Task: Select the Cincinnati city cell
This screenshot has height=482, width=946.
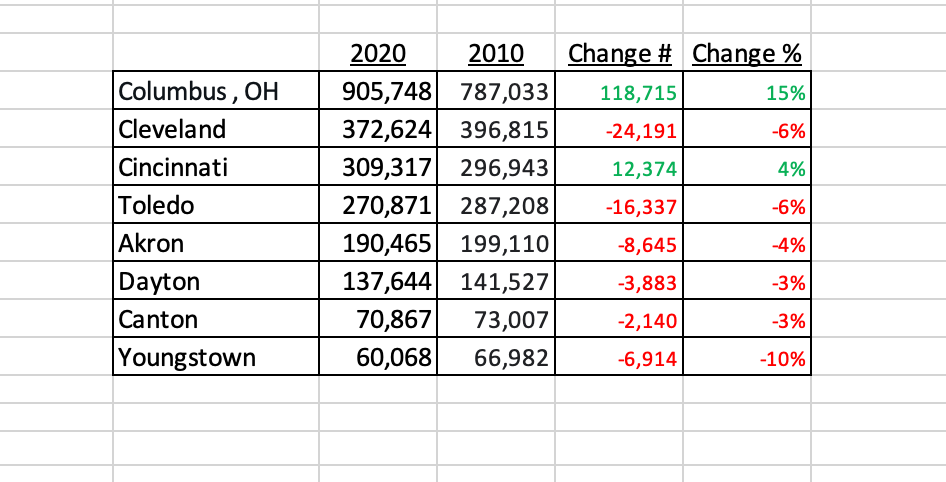Action: [216, 166]
